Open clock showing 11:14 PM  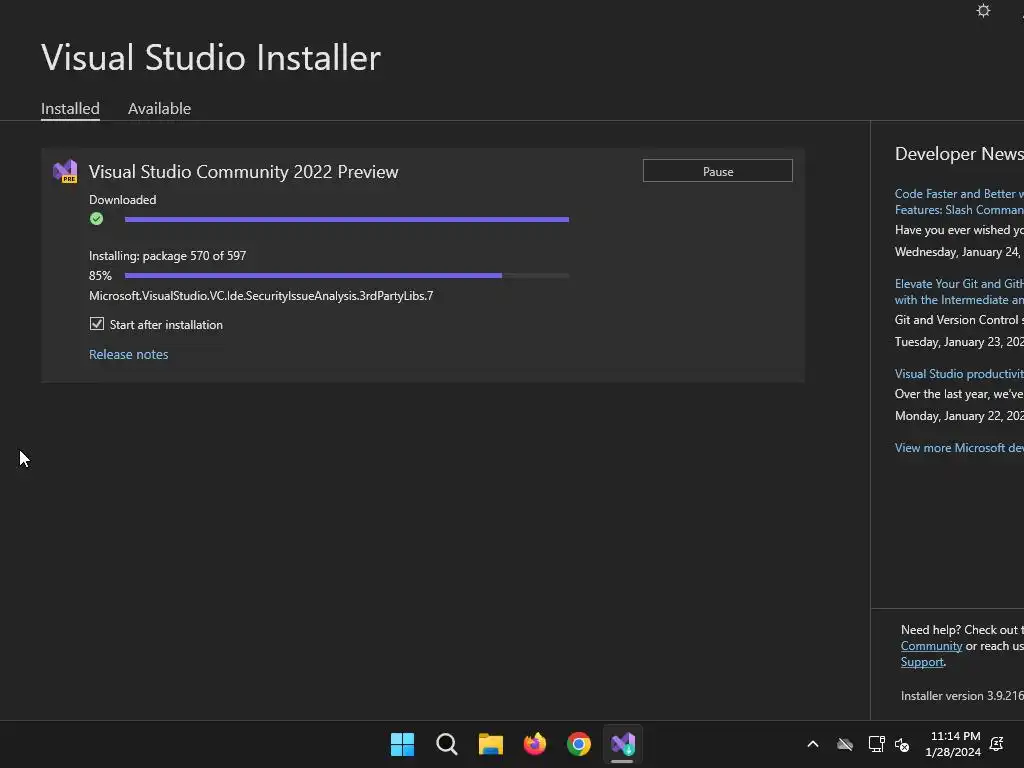click(x=954, y=744)
